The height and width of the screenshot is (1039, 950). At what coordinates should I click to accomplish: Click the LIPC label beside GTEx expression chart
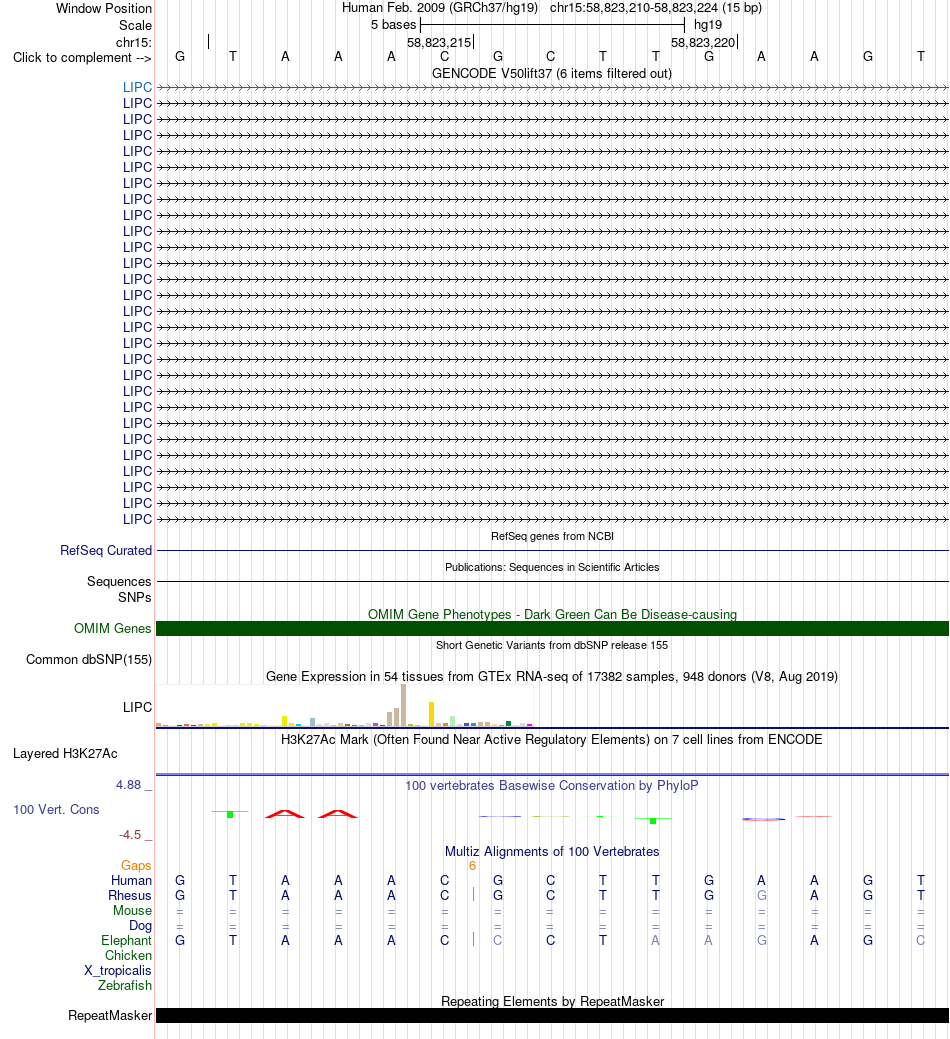point(137,708)
